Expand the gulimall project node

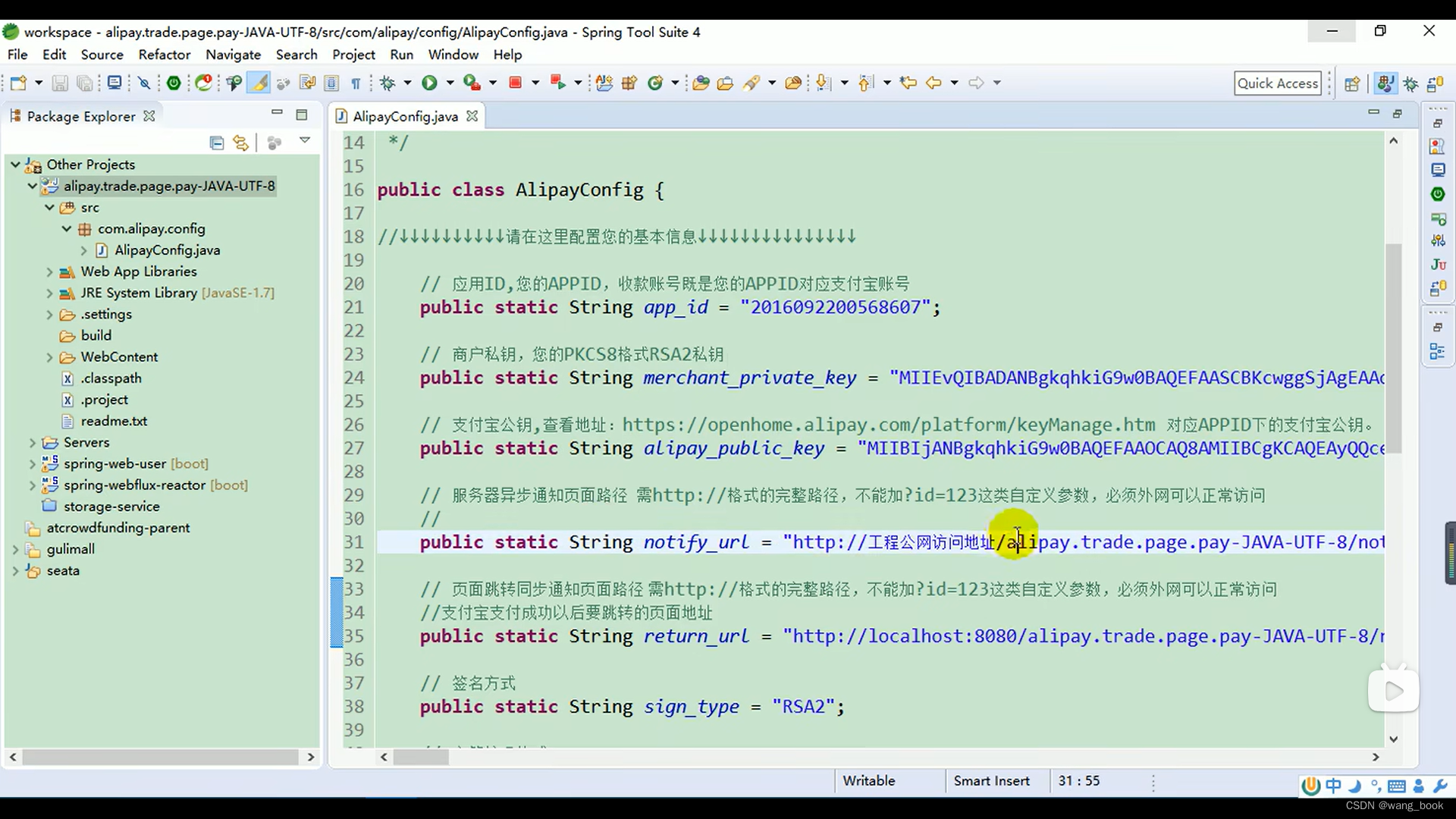click(15, 549)
